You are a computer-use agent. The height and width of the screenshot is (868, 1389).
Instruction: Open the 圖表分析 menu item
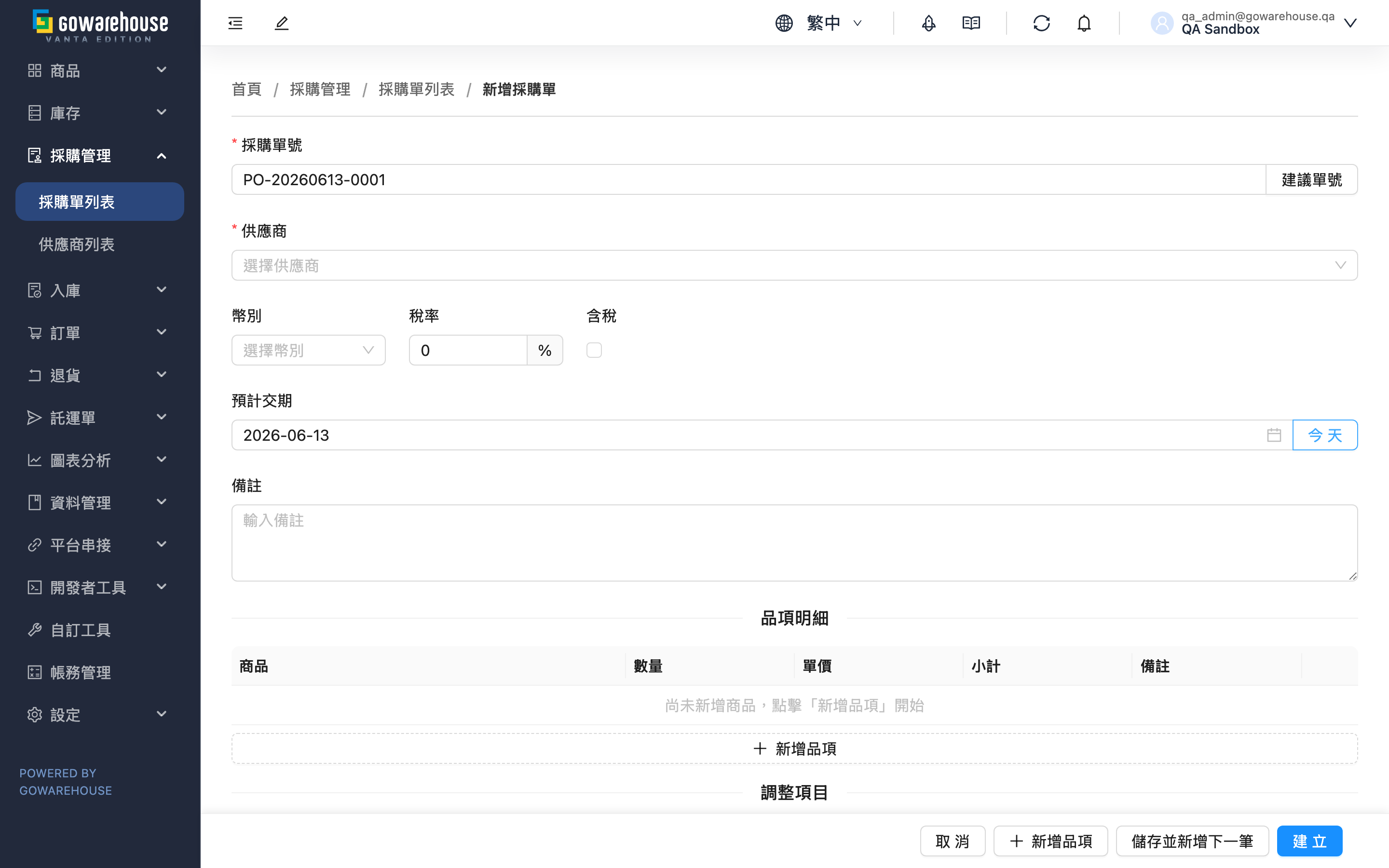[x=100, y=460]
